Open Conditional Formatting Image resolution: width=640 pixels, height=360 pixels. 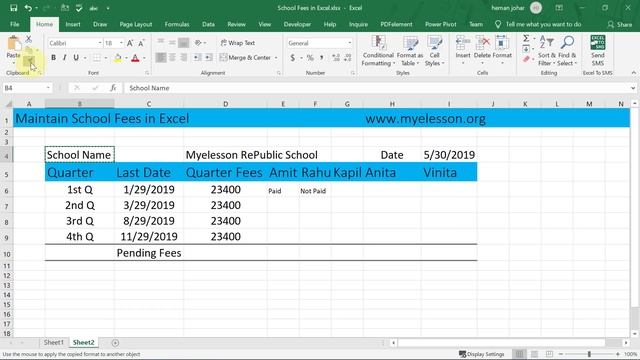click(378, 51)
